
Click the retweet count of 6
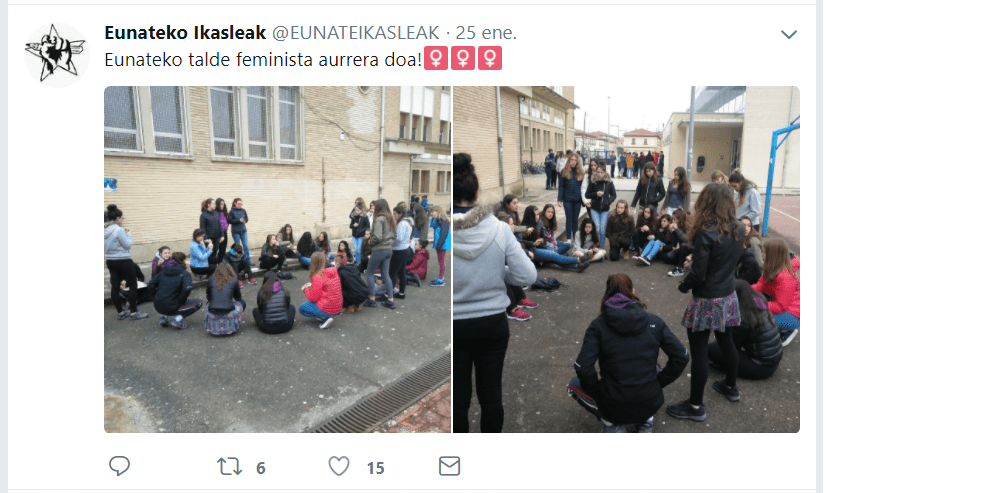[x=261, y=468]
